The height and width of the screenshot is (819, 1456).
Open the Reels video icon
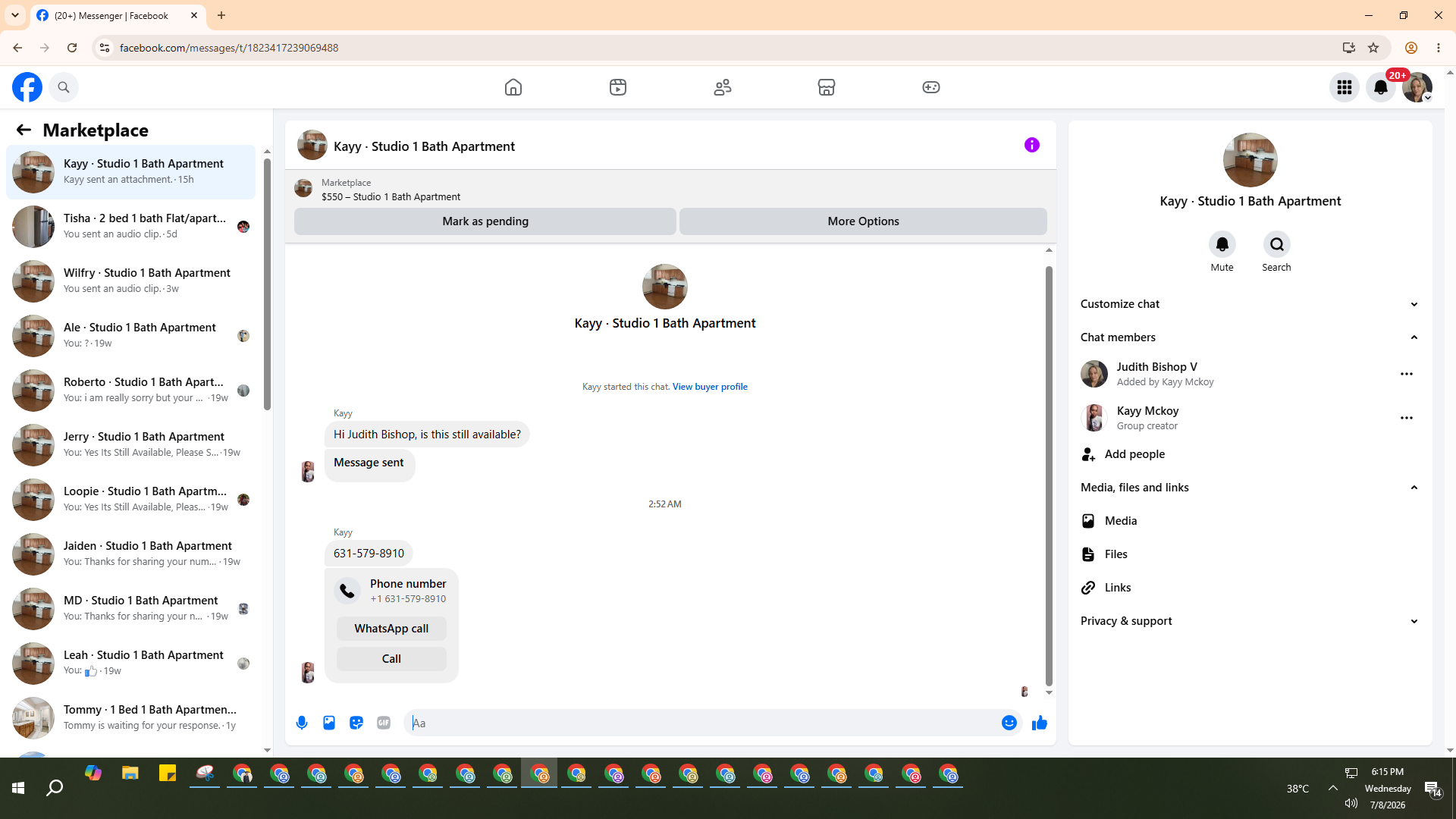coord(618,87)
